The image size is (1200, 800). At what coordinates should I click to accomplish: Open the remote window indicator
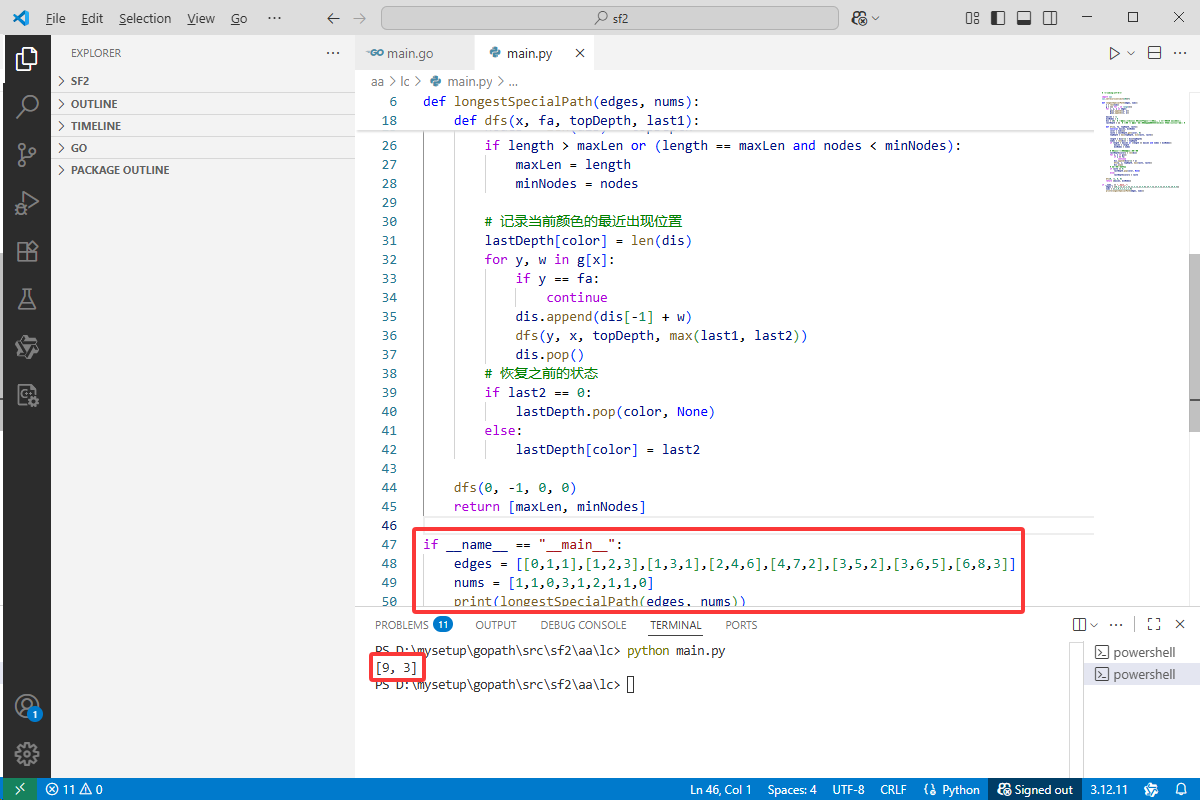point(19,789)
